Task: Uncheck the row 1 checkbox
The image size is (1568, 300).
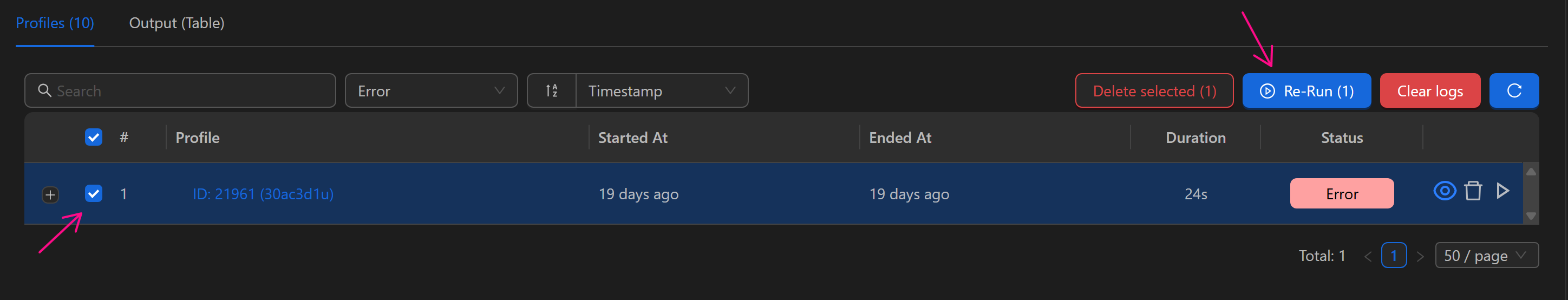Action: click(94, 194)
